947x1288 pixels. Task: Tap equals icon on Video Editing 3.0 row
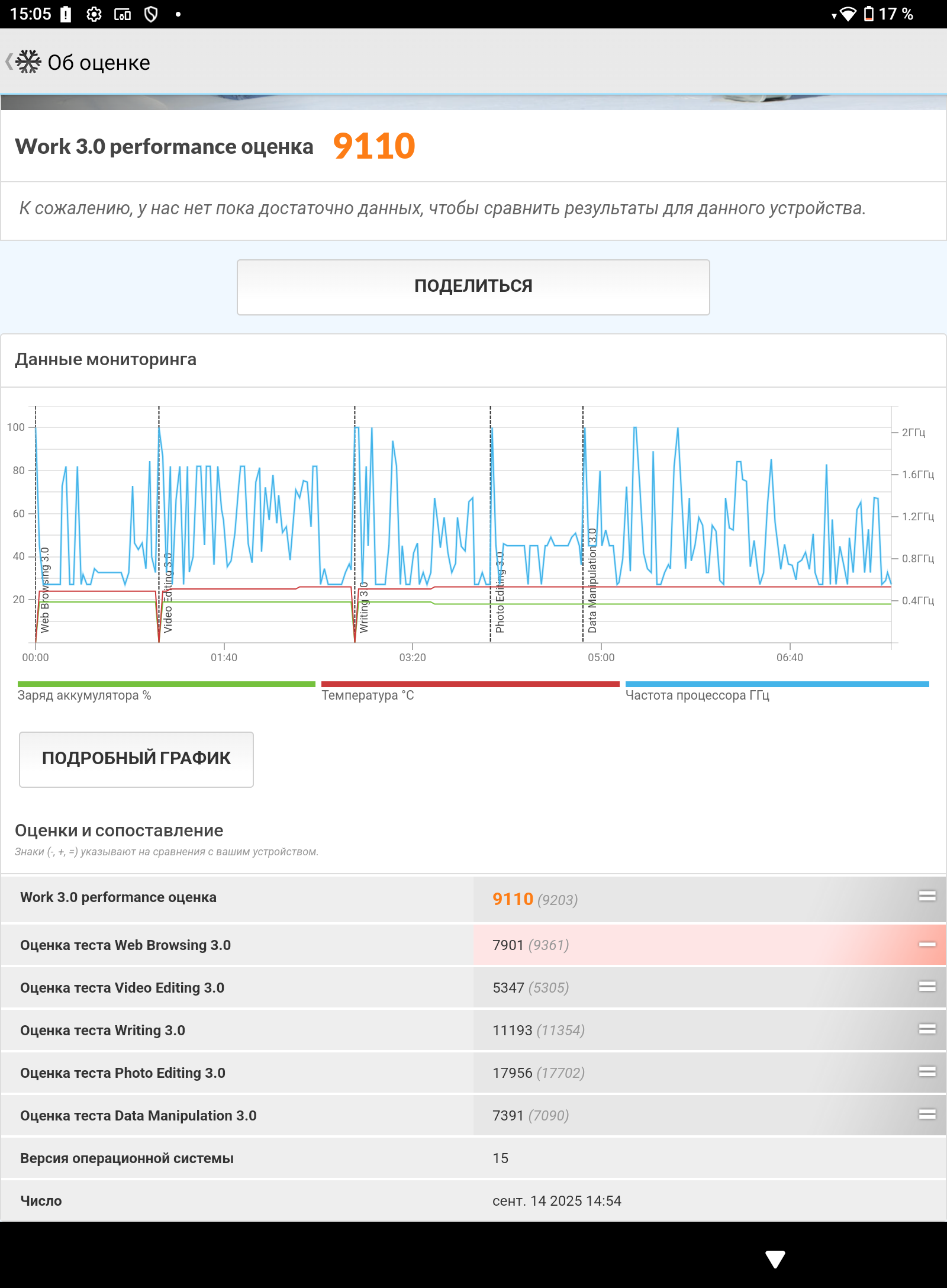(927, 986)
